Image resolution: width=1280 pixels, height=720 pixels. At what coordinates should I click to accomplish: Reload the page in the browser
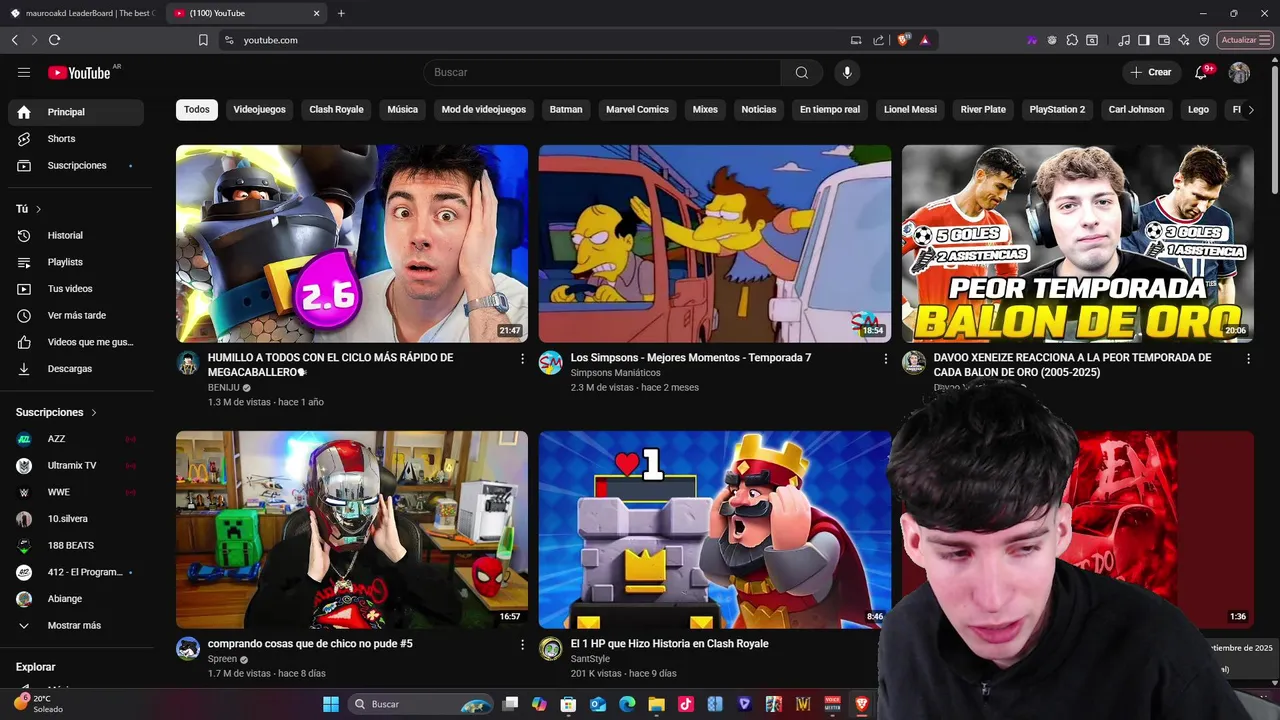pos(54,40)
